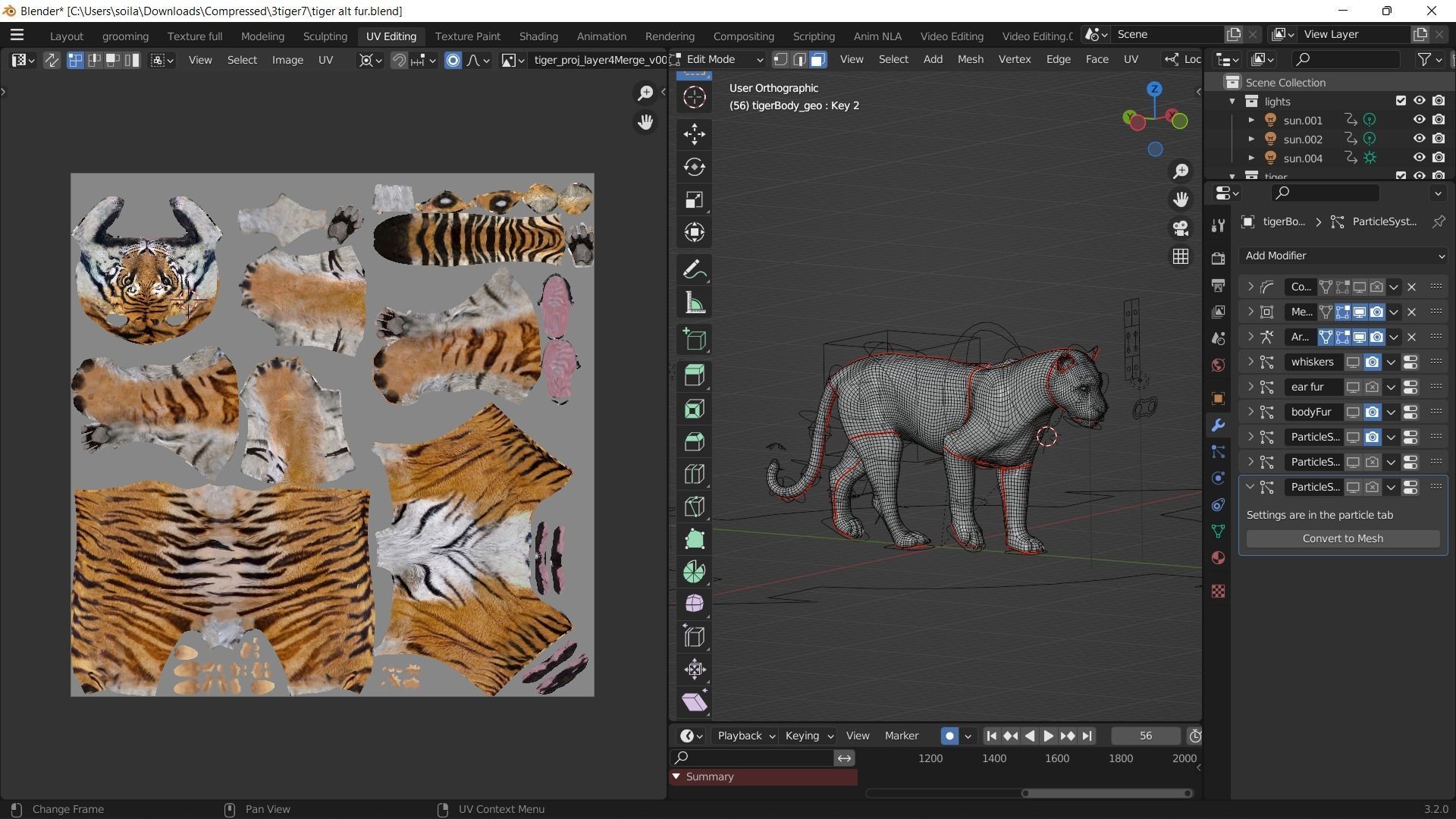This screenshot has width=1456, height=819.
Task: Select the Loop Cut tool
Action: [694, 474]
